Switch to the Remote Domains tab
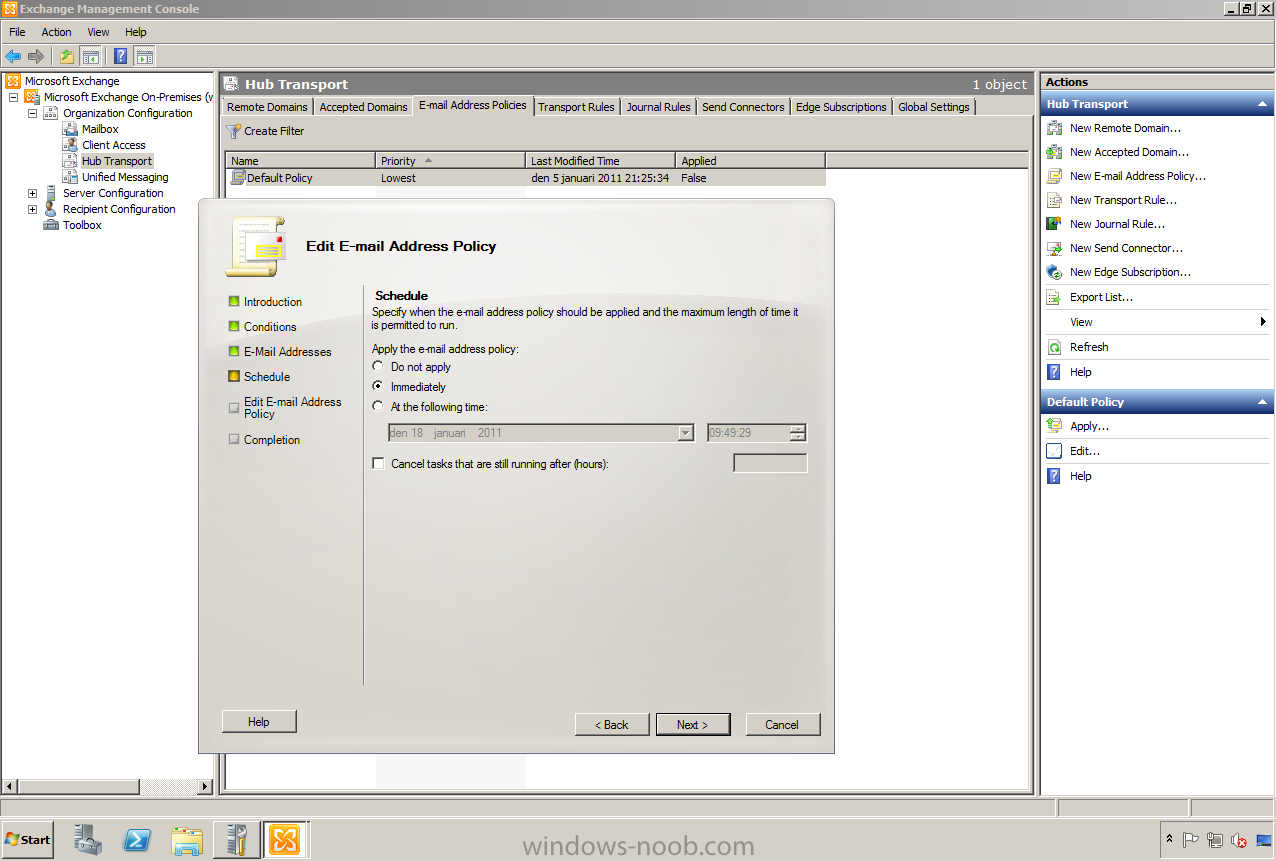 coord(268,107)
